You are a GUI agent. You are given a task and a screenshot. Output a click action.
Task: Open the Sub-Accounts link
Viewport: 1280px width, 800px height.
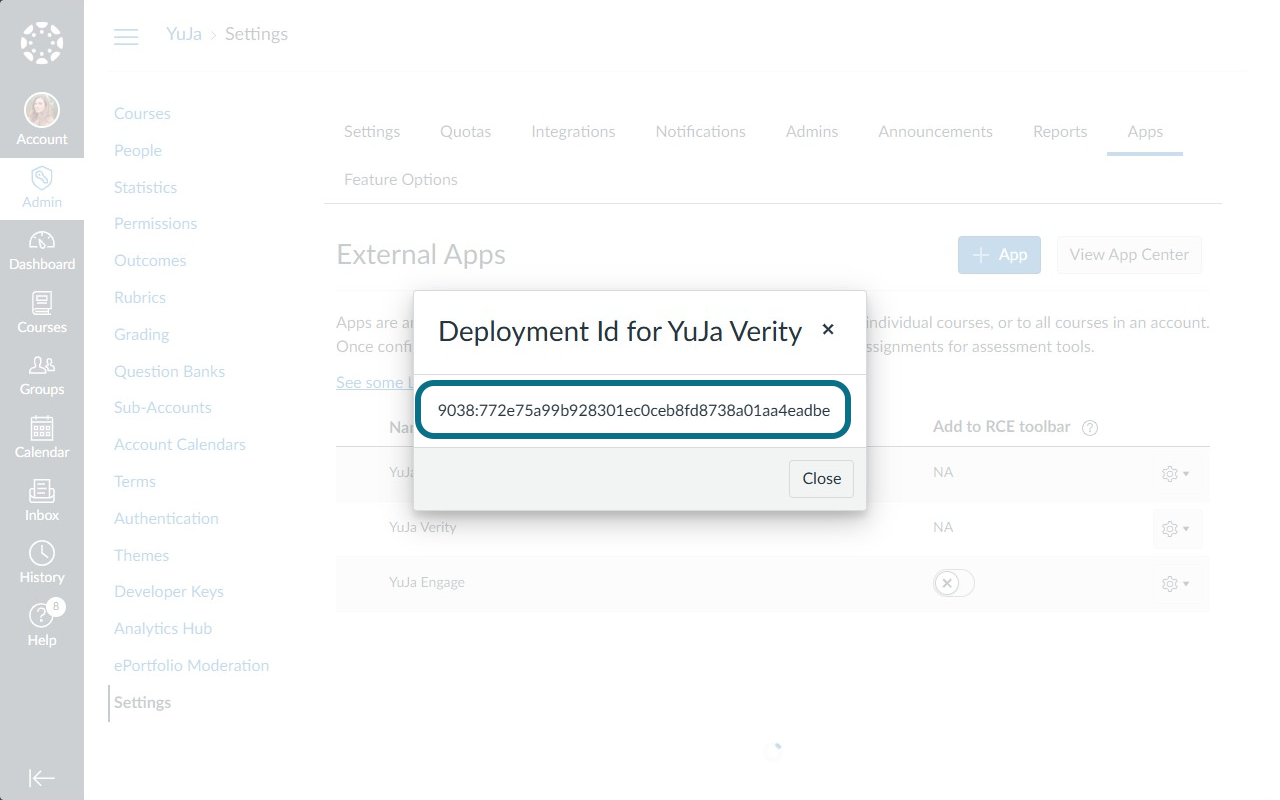163,408
